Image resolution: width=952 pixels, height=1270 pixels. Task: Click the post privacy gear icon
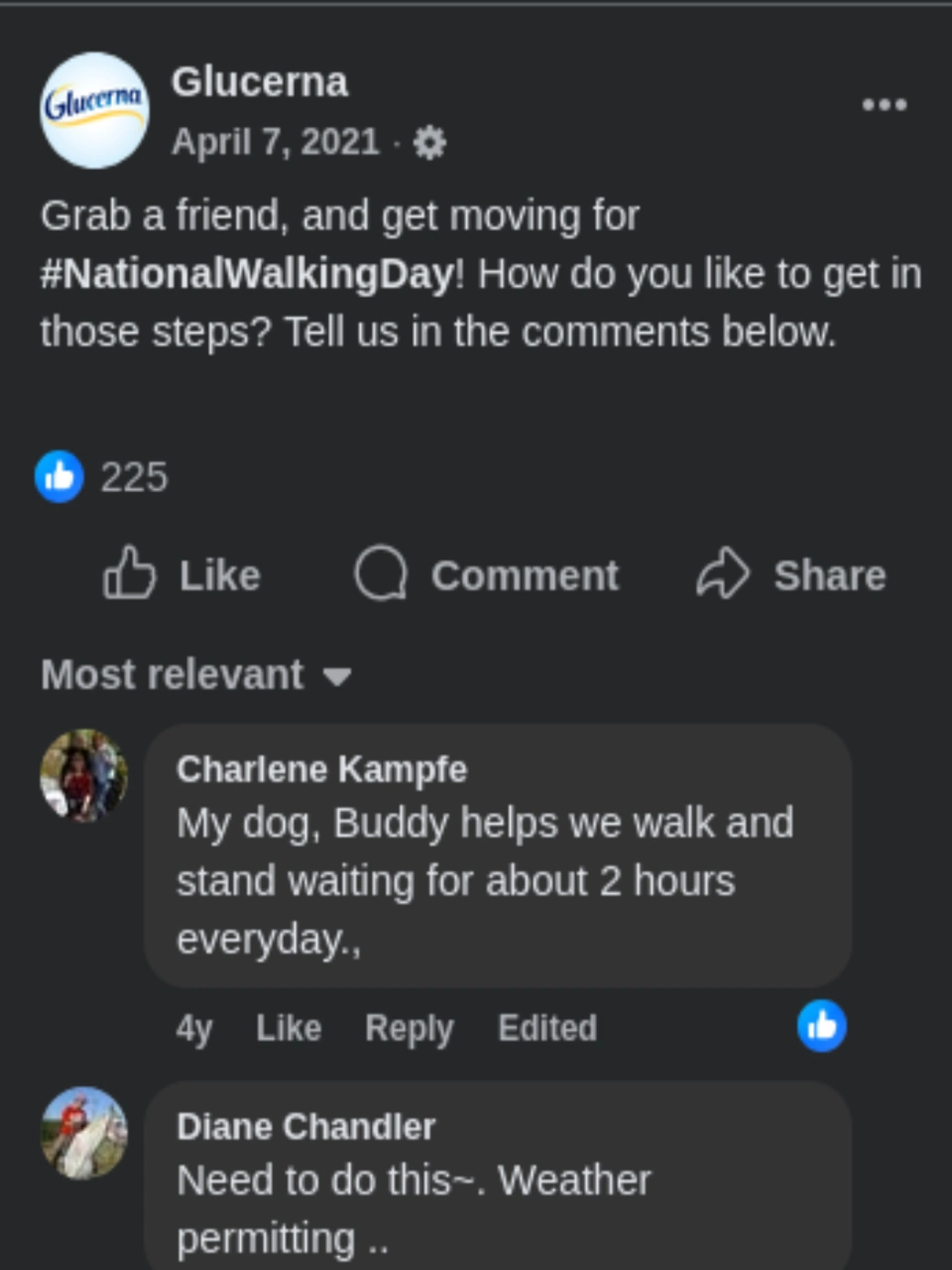(428, 144)
